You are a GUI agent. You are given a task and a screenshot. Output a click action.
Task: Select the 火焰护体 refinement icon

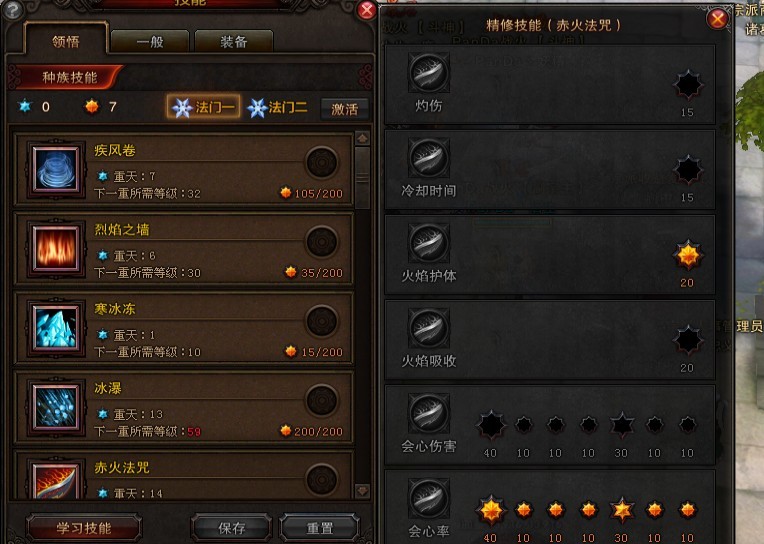click(x=428, y=243)
